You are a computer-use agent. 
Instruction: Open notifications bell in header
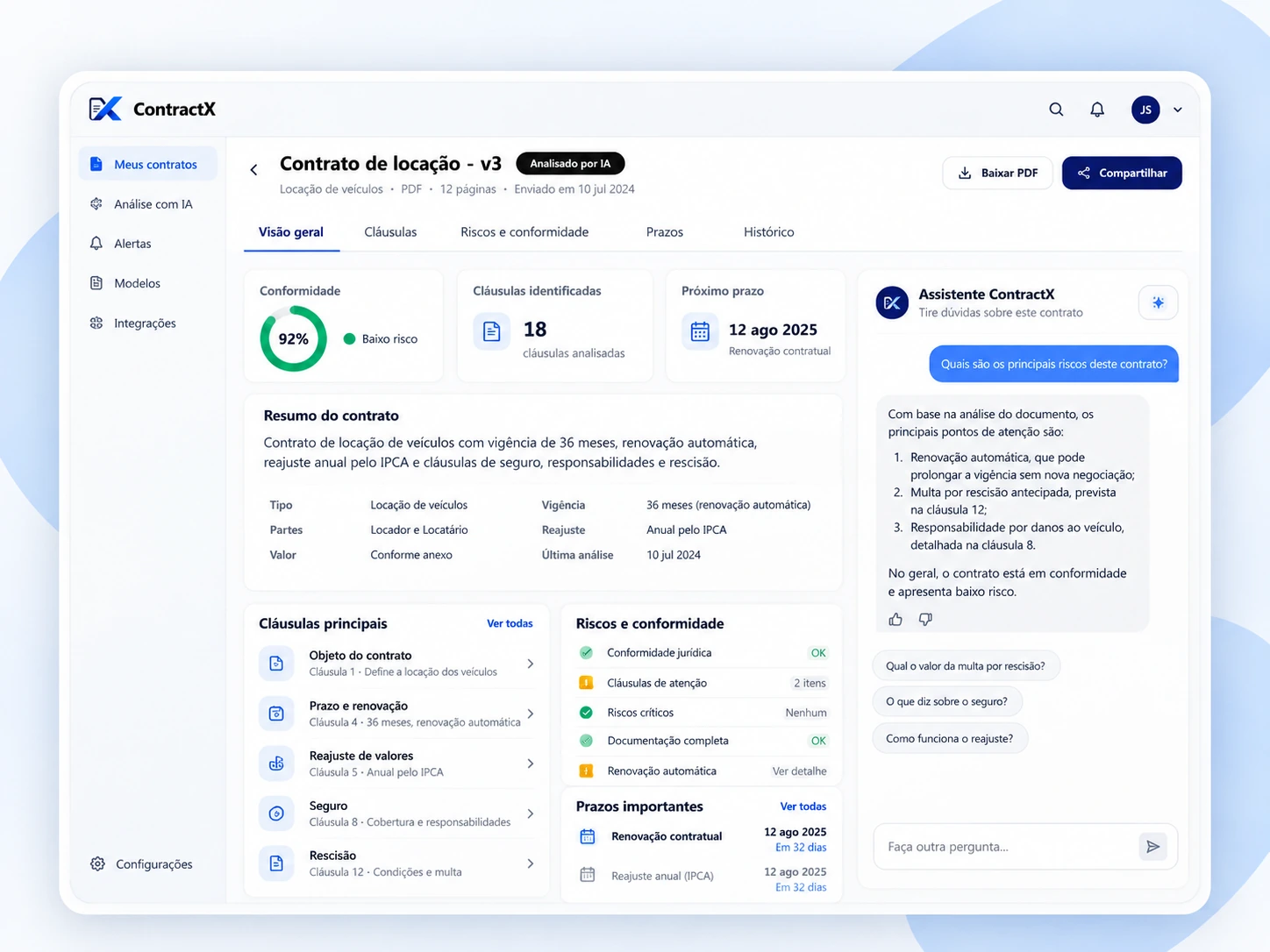coord(1097,110)
